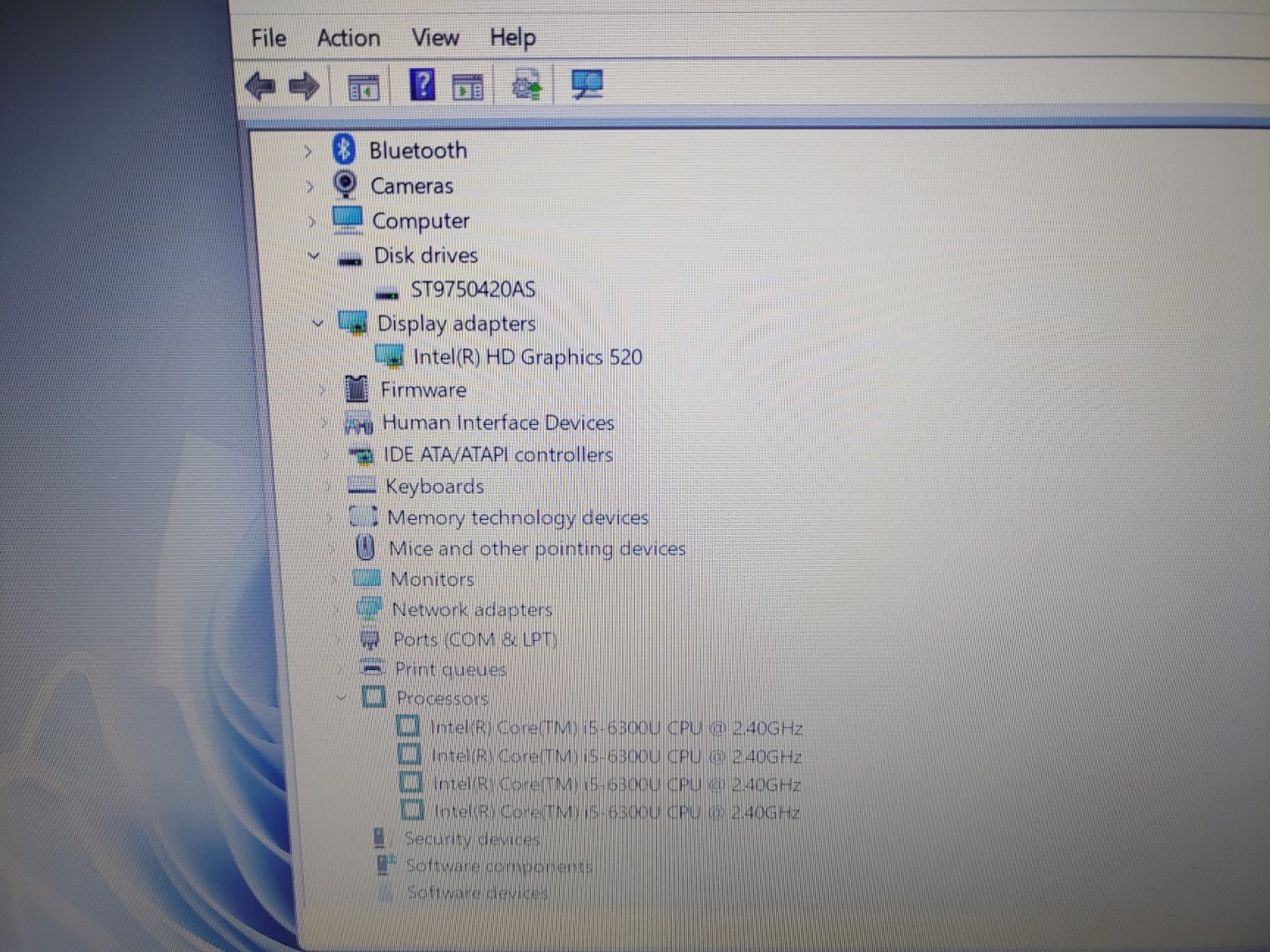Click the Print queues printer icon
This screenshot has width=1270, height=952.
point(373,668)
